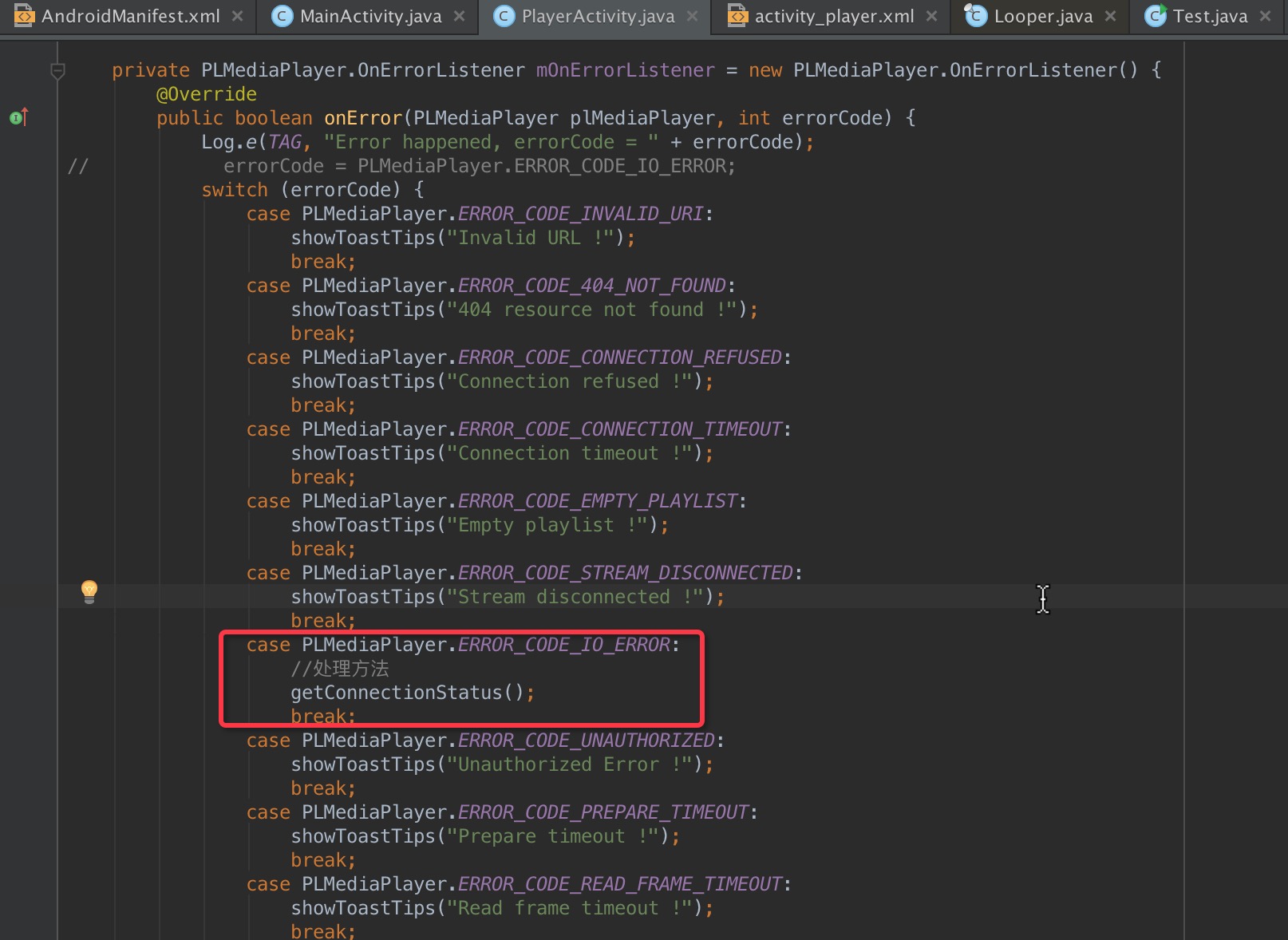Viewport: 1288px width, 940px height.
Task: Click the "Read frame timeout !" string
Action: (570, 908)
